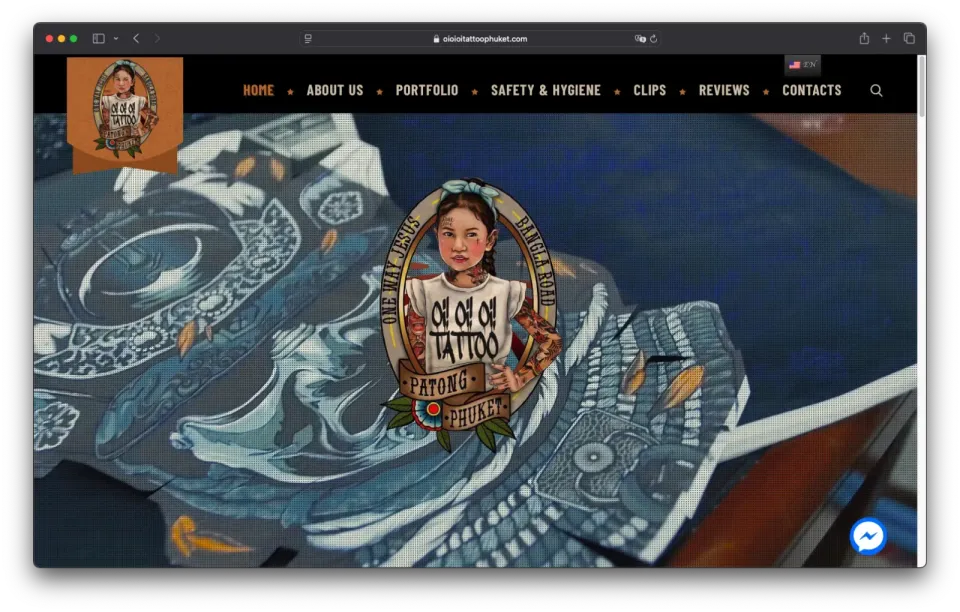960x612 pixels.
Task: Open the page reader icon in address bar
Action: click(x=308, y=39)
